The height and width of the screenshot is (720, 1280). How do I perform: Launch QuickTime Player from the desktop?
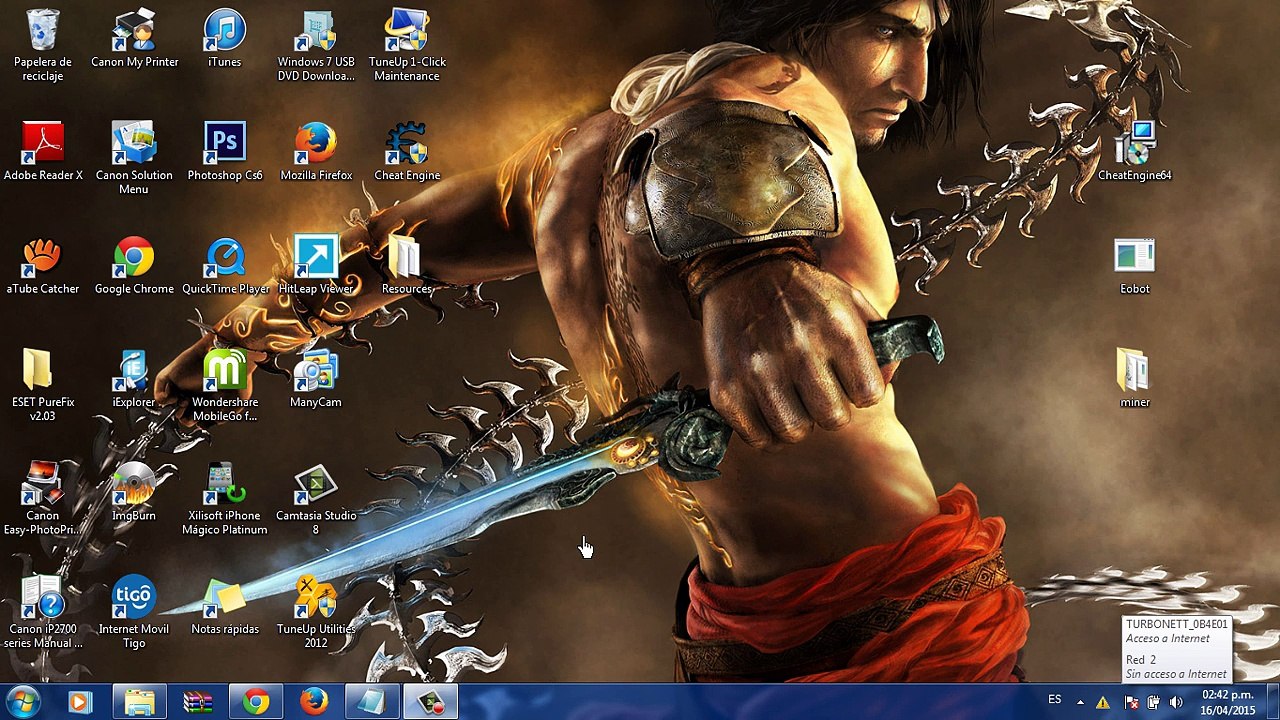coord(225,266)
